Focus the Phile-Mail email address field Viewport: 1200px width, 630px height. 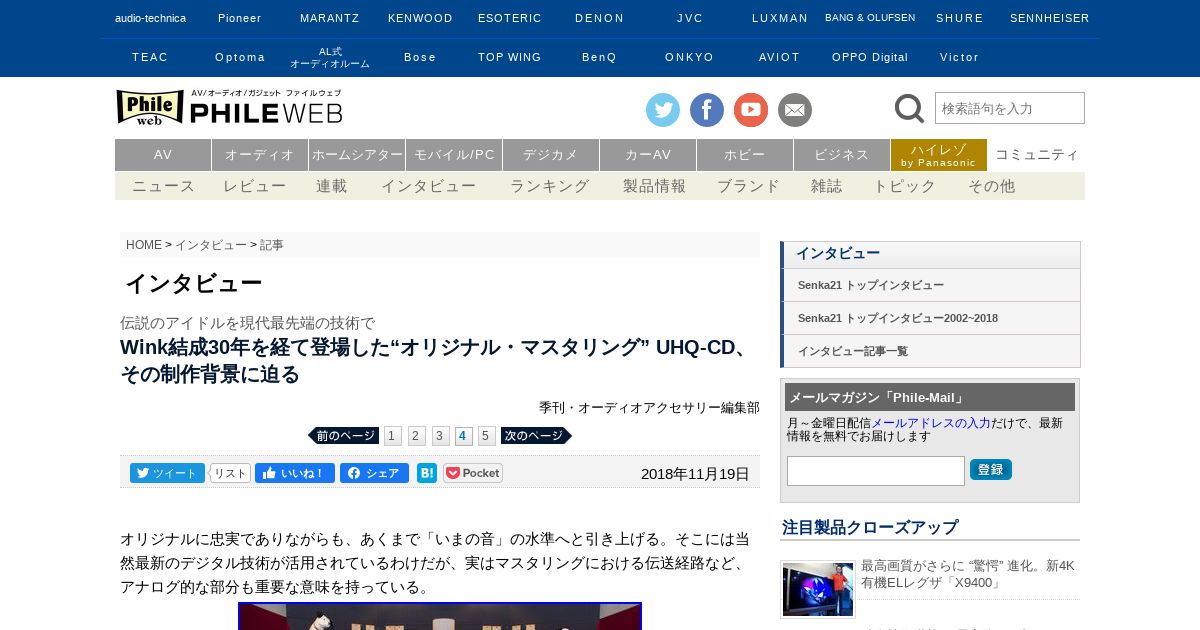pyautogui.click(x=876, y=471)
